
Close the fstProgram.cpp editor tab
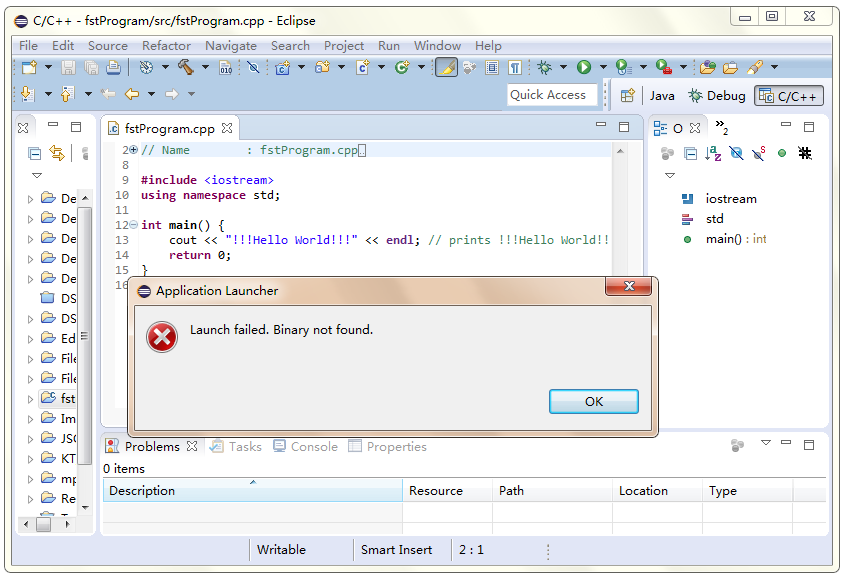(x=227, y=128)
